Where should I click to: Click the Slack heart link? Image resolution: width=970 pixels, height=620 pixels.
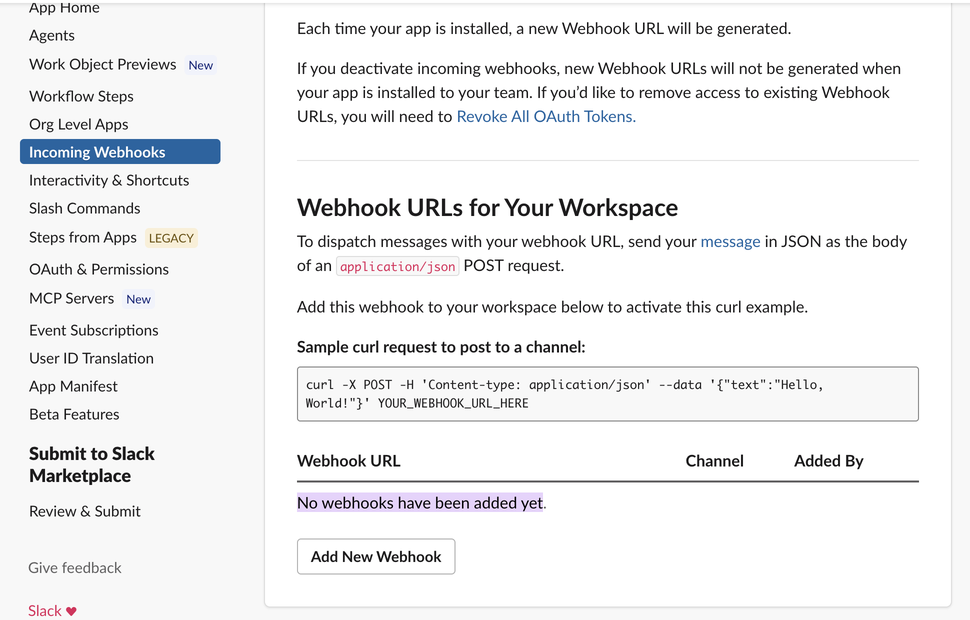coord(53,611)
